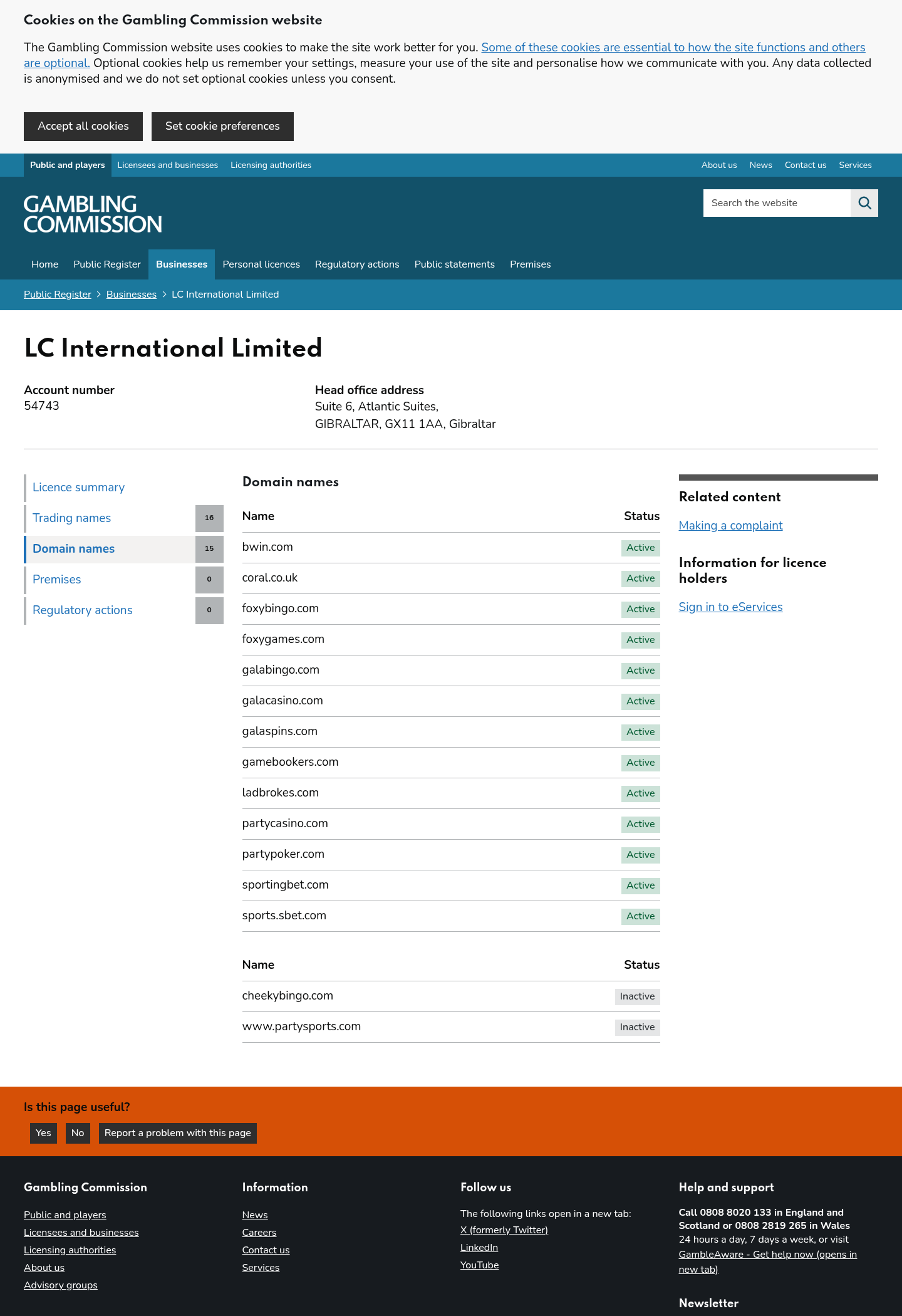This screenshot has width=902, height=1316.
Task: Switch to Licensees and businesses tab
Action: tap(168, 165)
